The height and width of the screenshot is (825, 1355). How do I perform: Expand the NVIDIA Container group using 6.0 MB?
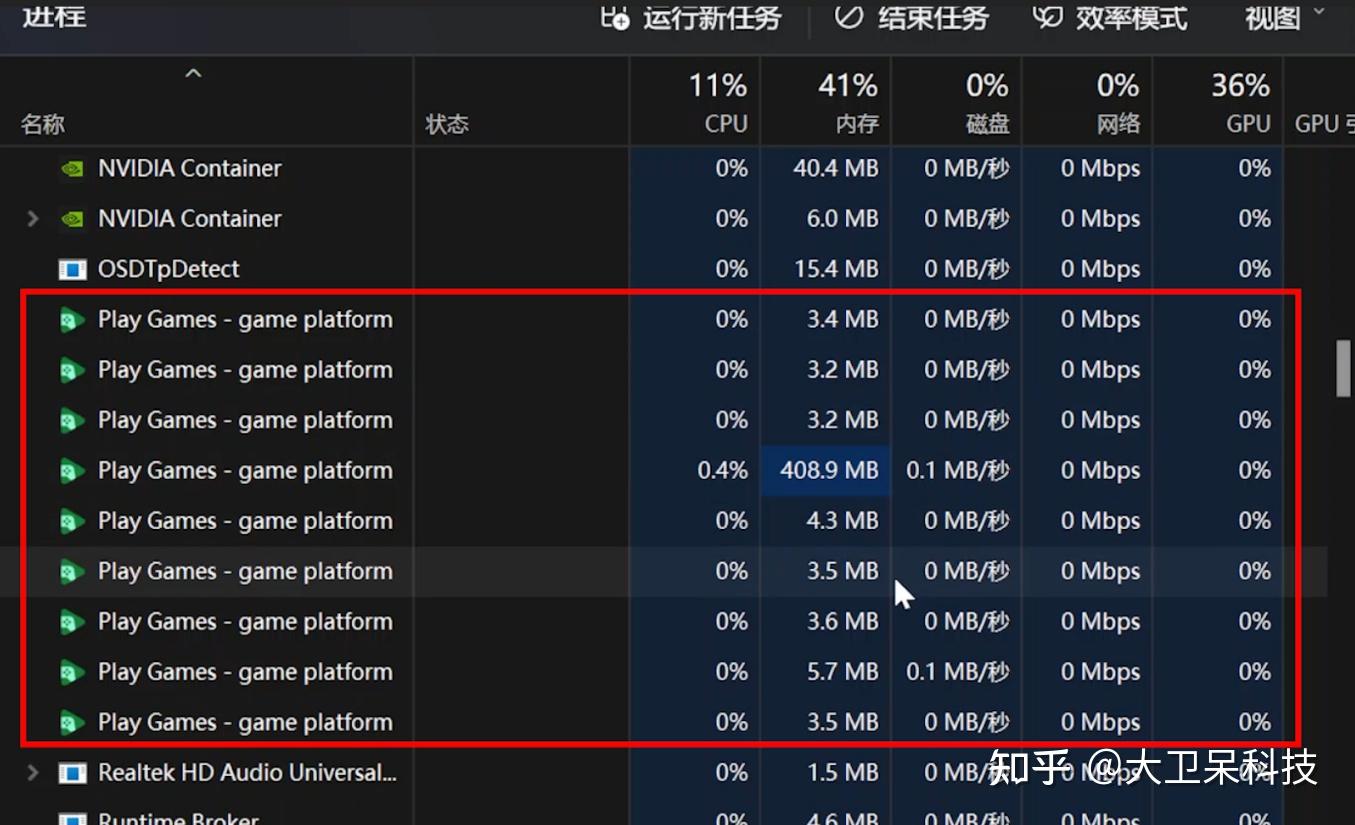click(33, 218)
